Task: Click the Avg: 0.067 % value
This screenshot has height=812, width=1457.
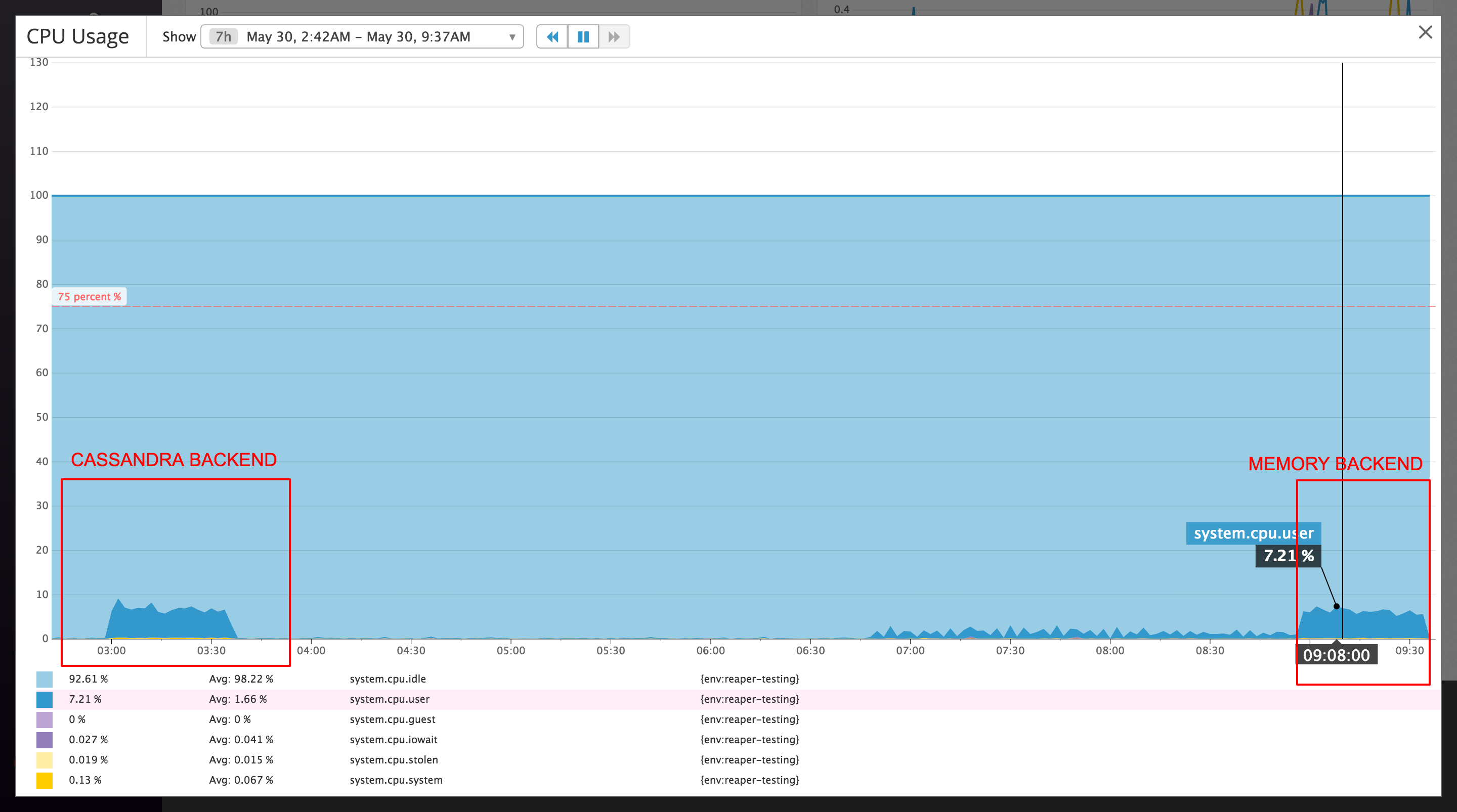Action: click(x=241, y=780)
